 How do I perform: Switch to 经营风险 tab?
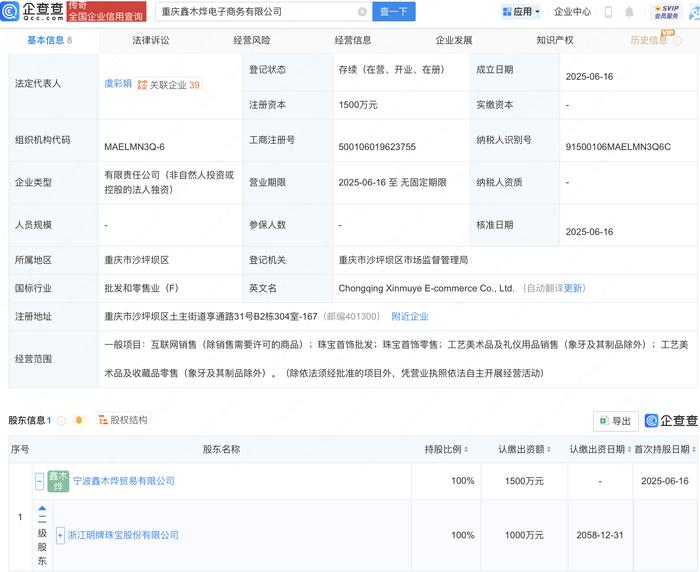point(252,40)
